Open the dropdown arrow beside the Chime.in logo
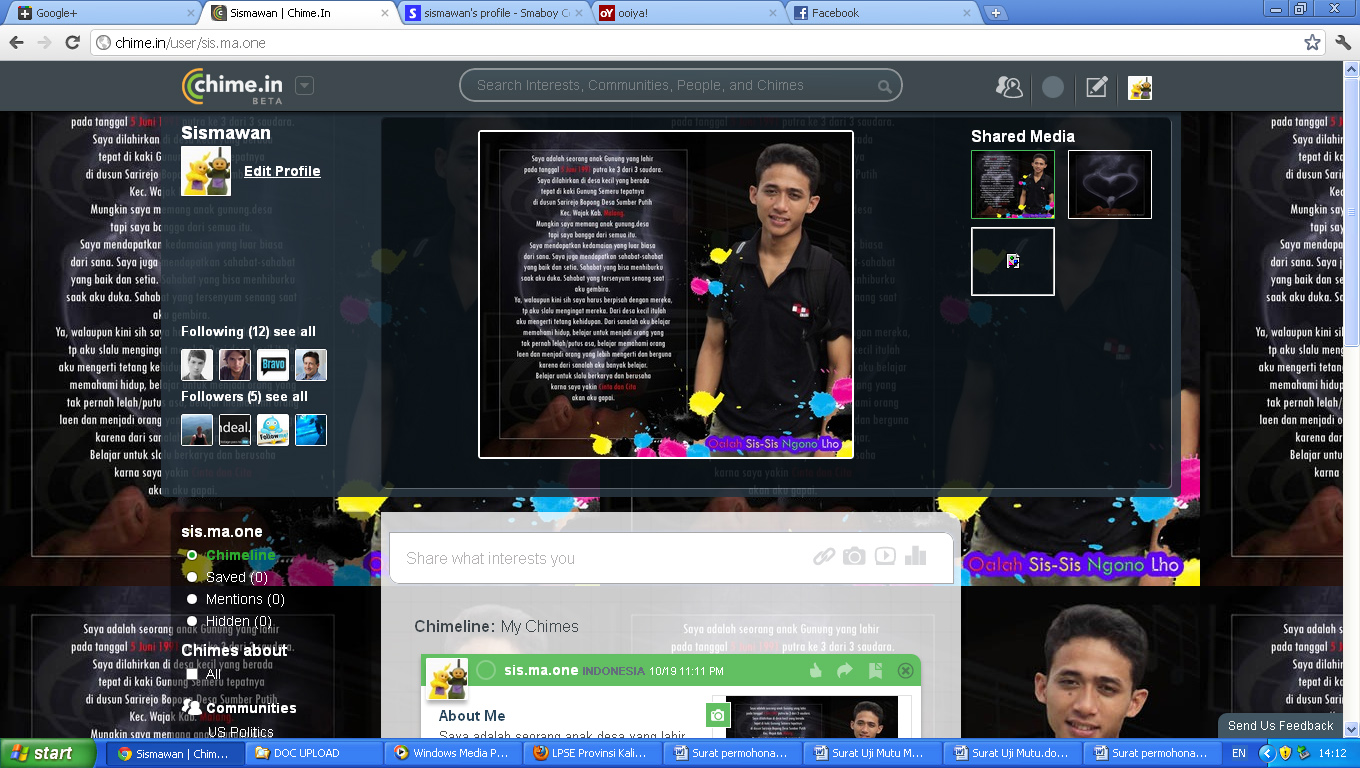The height and width of the screenshot is (768, 1360). click(x=305, y=86)
